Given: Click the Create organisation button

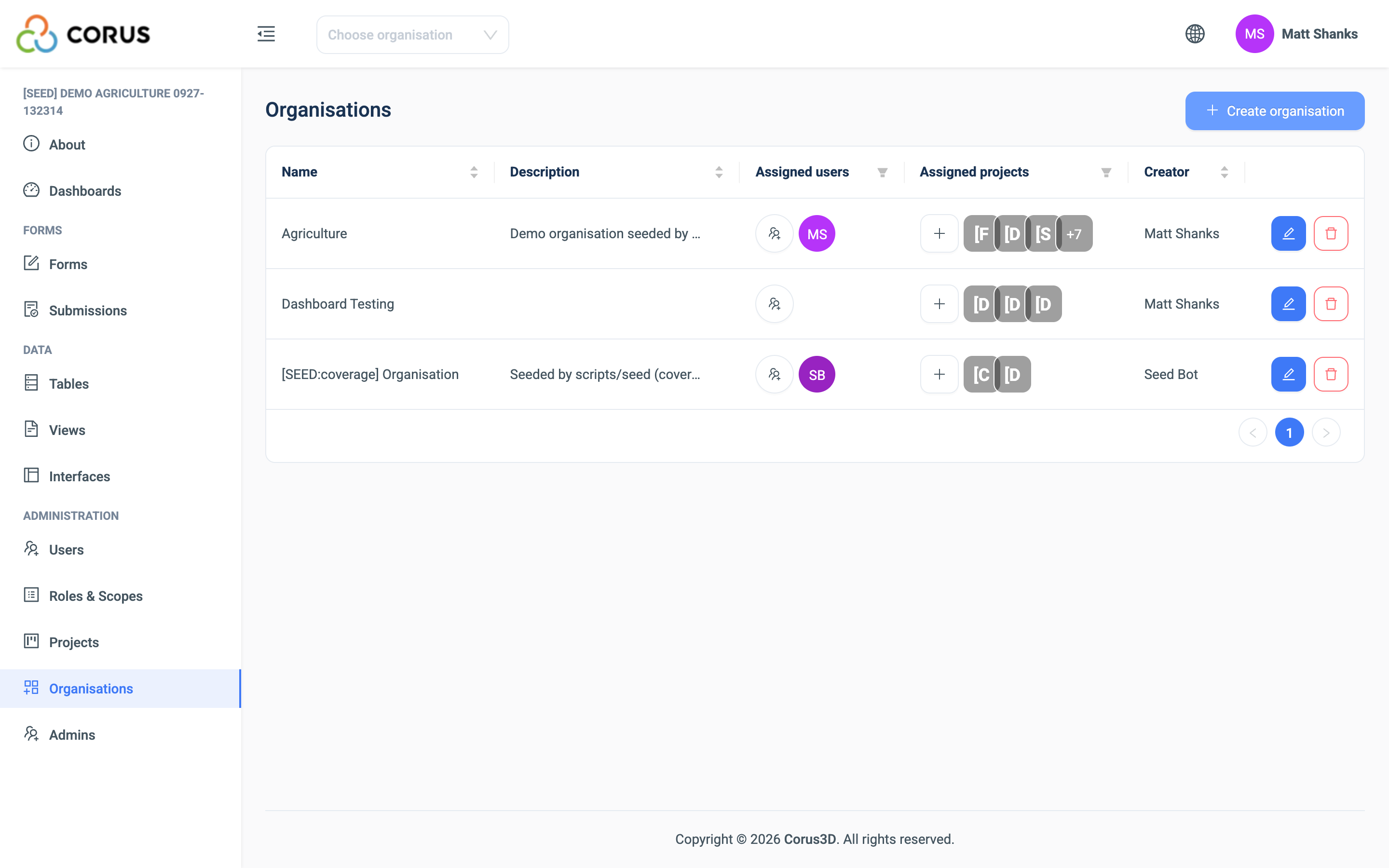Looking at the screenshot, I should (x=1275, y=111).
